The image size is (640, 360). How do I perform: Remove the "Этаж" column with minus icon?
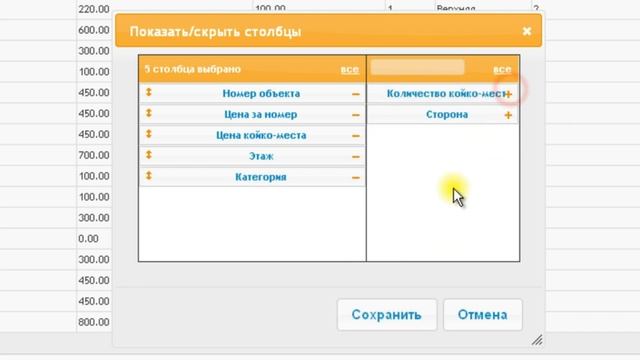tap(356, 157)
